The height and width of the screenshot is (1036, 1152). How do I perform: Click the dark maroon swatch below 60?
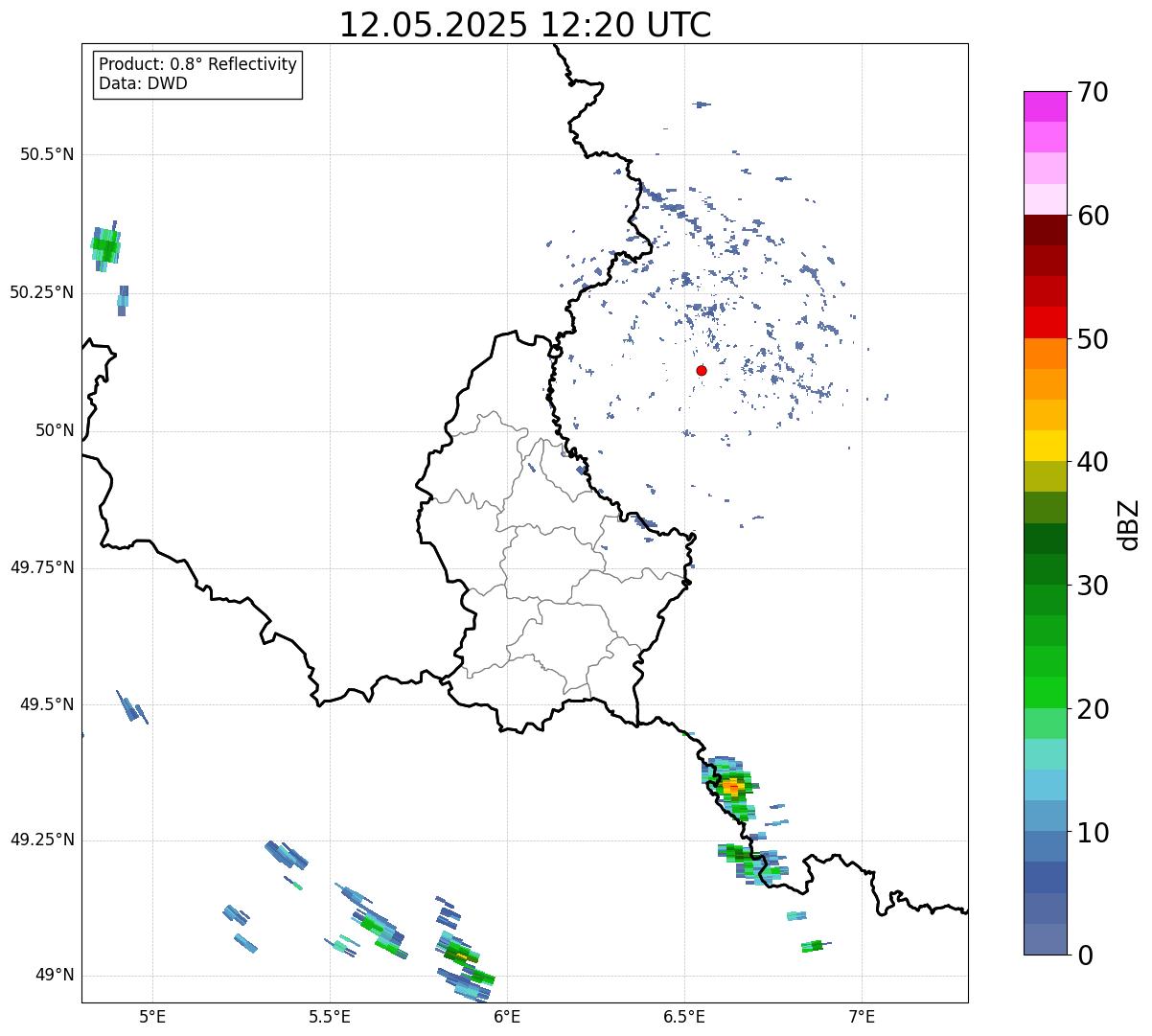coord(1046,230)
